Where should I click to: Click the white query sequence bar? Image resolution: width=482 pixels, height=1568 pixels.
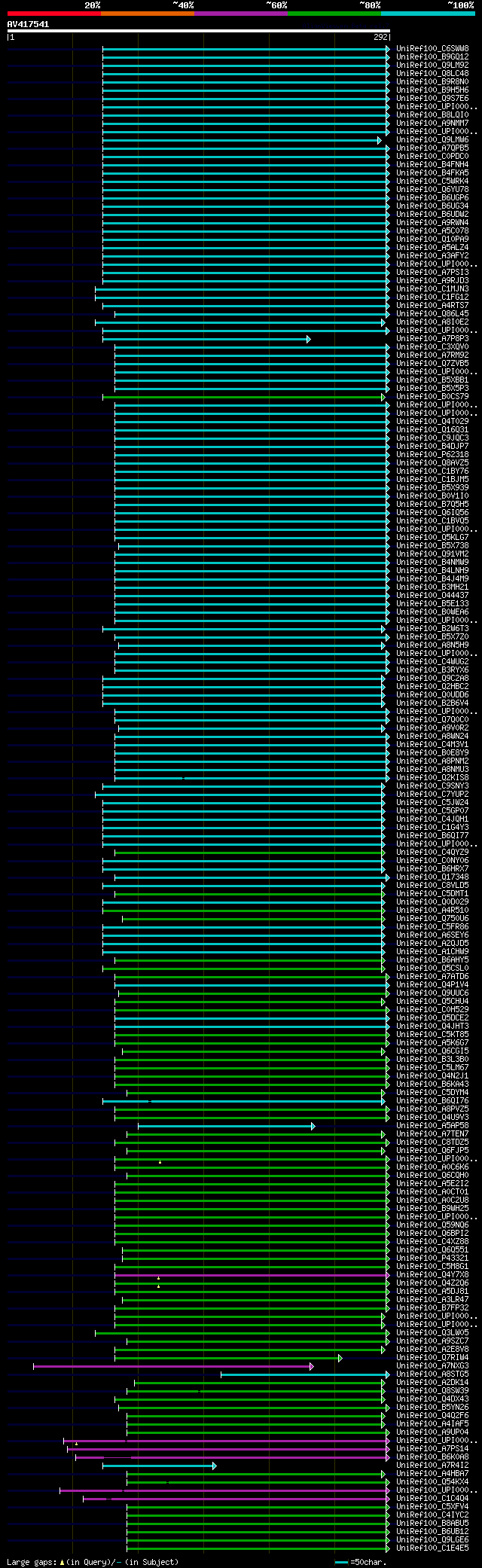(199, 31)
